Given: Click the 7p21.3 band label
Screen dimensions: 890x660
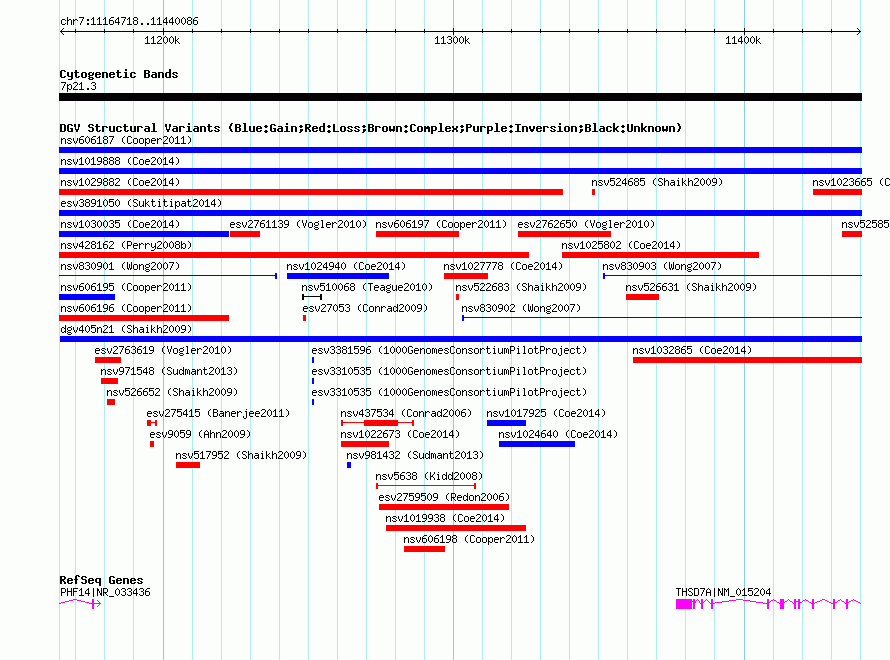Looking at the screenshot, I should [x=78, y=86].
